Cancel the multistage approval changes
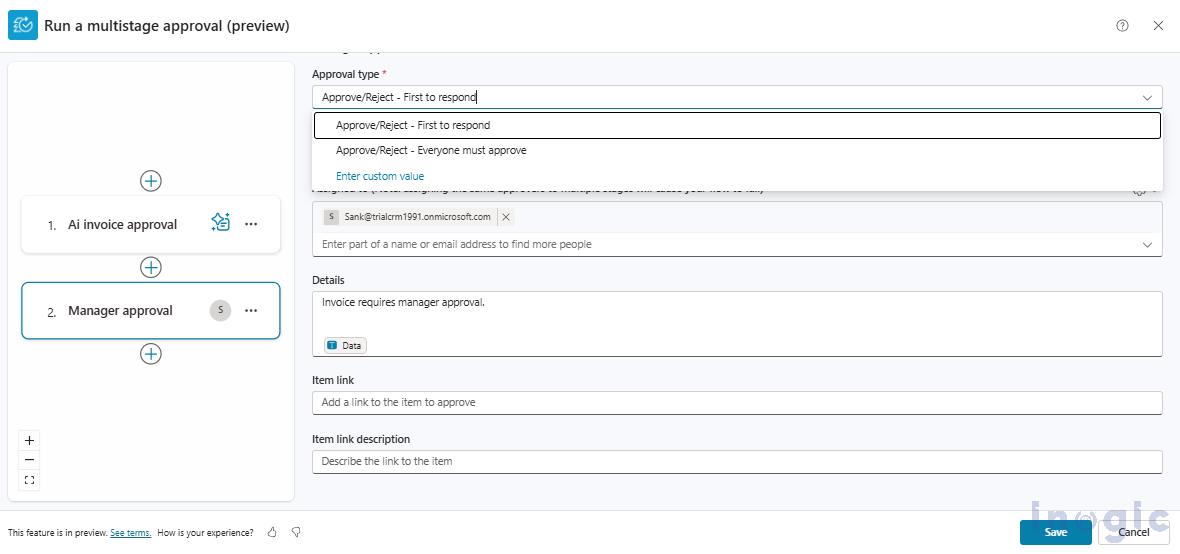This screenshot has width=1180, height=554. click(x=1133, y=532)
